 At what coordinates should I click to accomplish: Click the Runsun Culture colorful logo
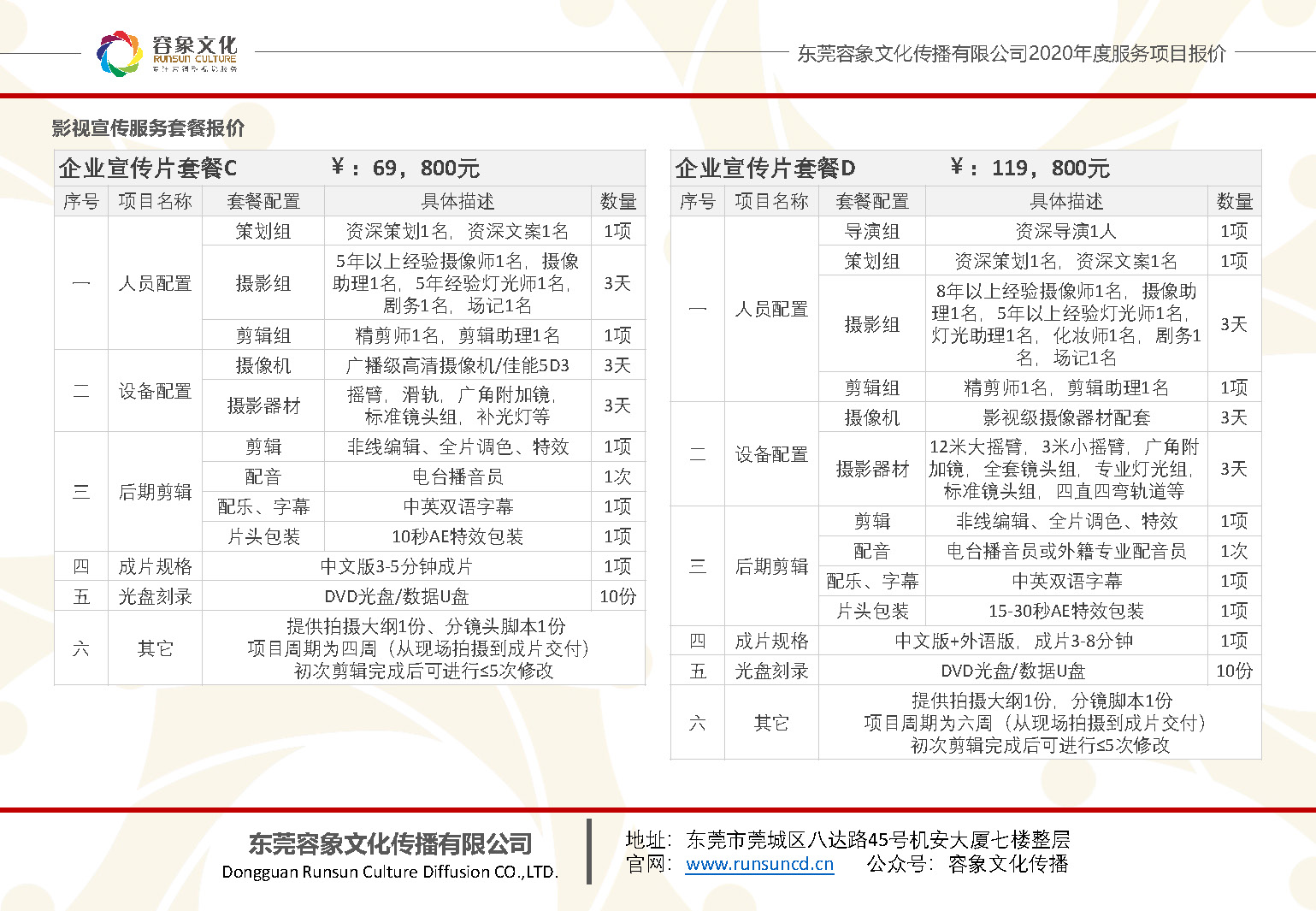119,53
